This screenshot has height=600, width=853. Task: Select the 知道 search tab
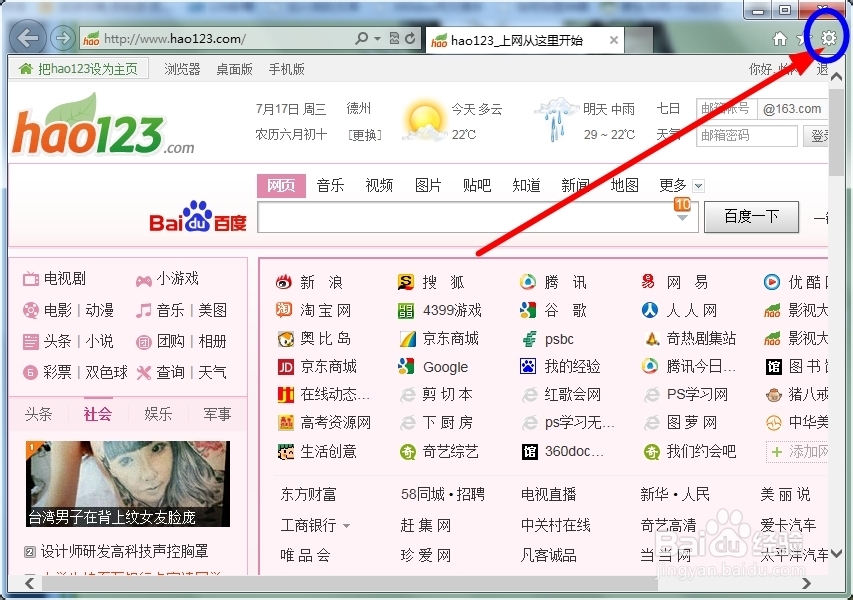[526, 185]
